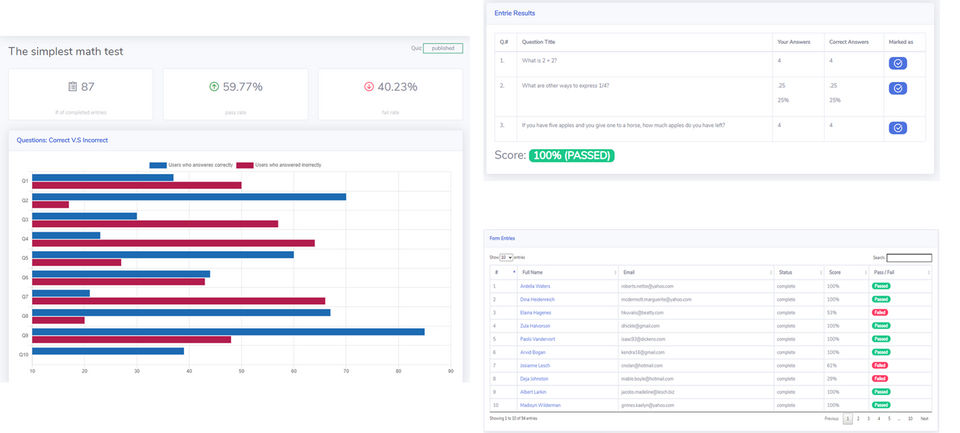Click 'Questions: Correct V.S Incorrect' heading

coord(62,140)
